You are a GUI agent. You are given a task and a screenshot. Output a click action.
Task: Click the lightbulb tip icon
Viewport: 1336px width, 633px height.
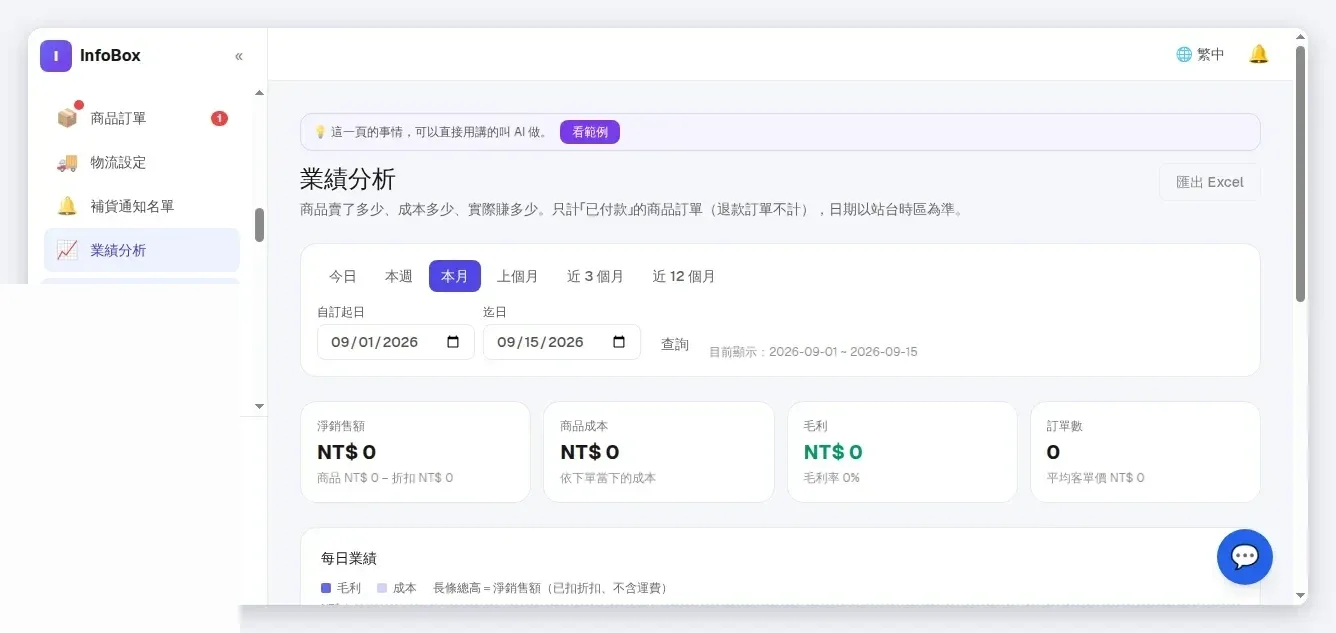coord(320,132)
